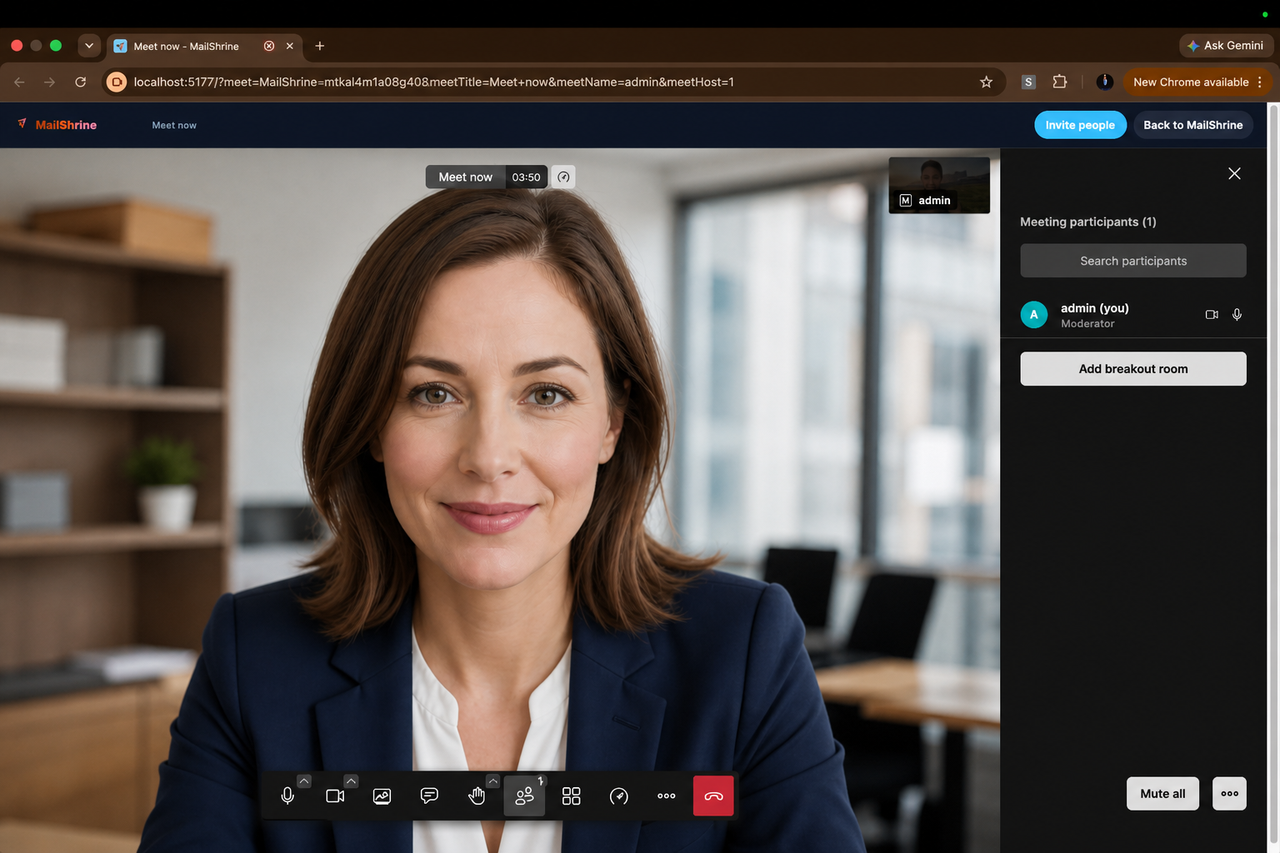Turn off the camera in the call toolbar
Image resolution: width=1280 pixels, height=853 pixels.
pyautogui.click(x=335, y=796)
